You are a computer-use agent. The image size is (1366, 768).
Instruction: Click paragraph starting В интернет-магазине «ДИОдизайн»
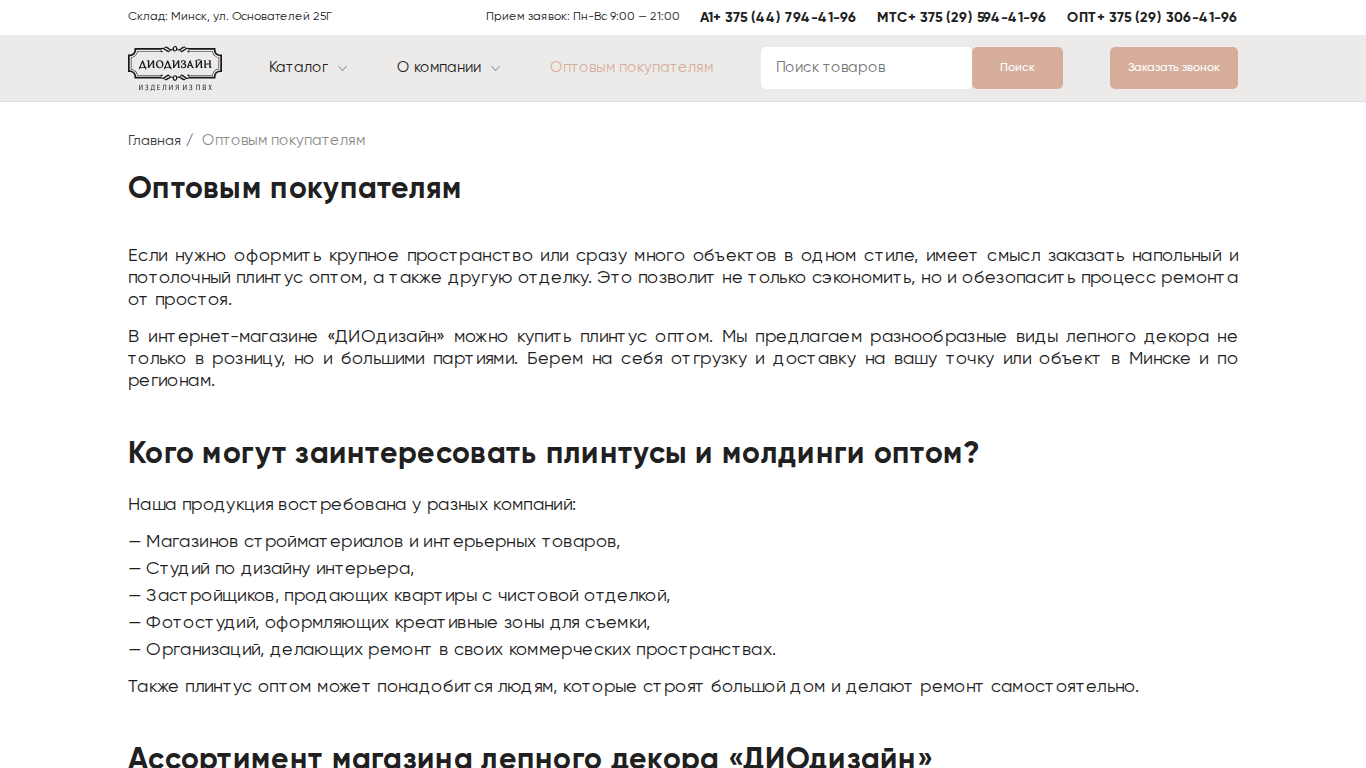[683, 359]
